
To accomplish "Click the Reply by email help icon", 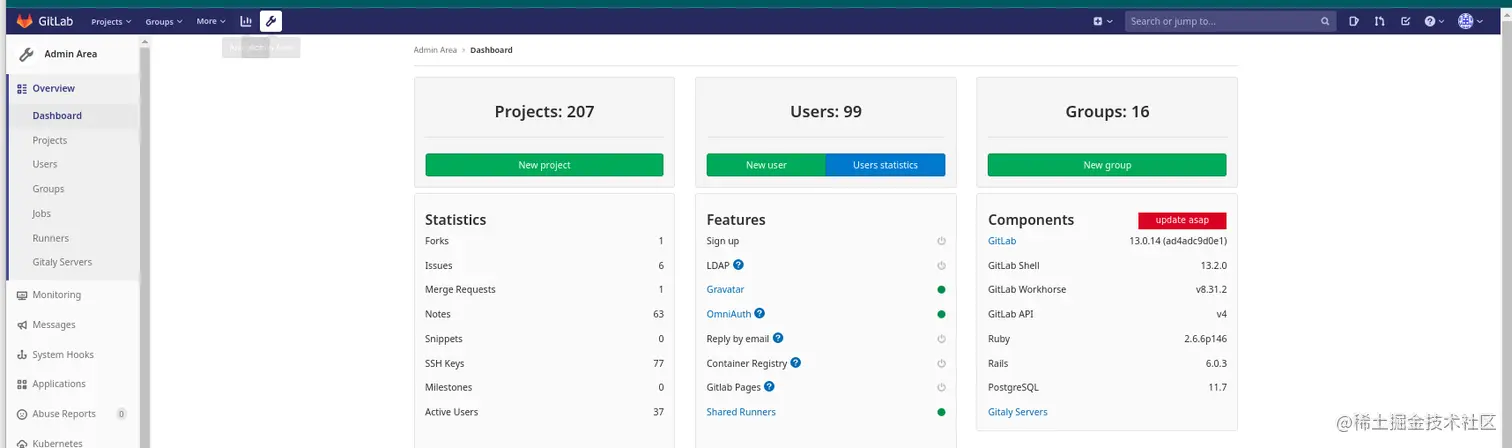I will click(x=778, y=338).
